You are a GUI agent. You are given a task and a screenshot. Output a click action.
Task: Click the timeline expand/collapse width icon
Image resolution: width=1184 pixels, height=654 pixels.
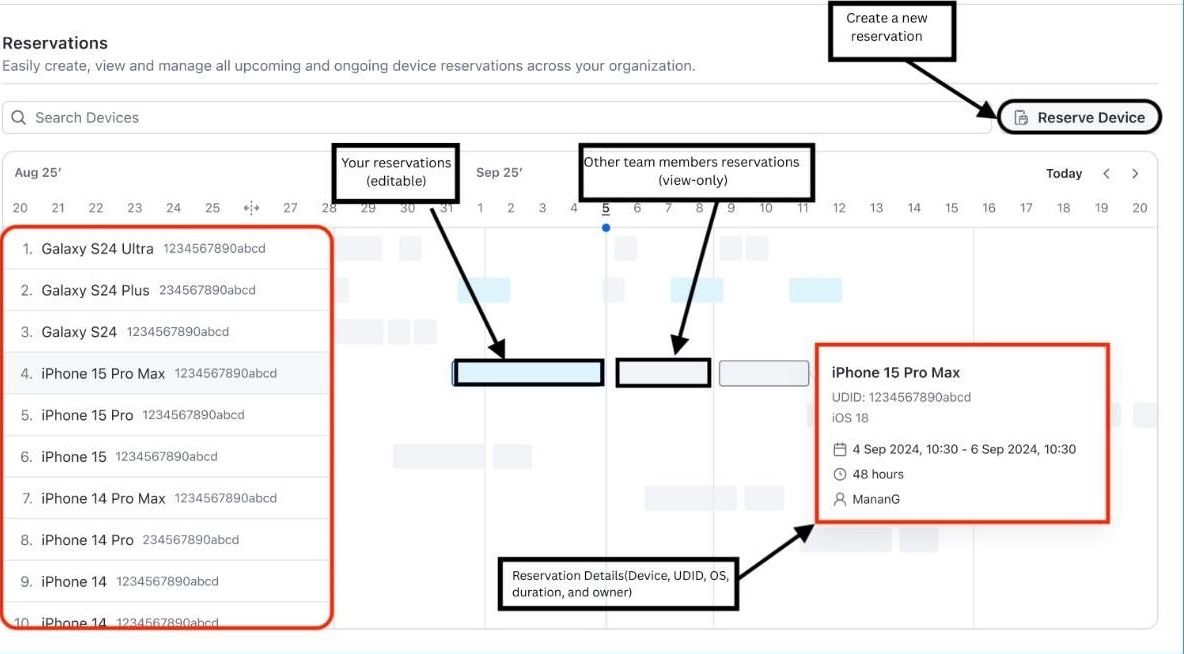251,208
